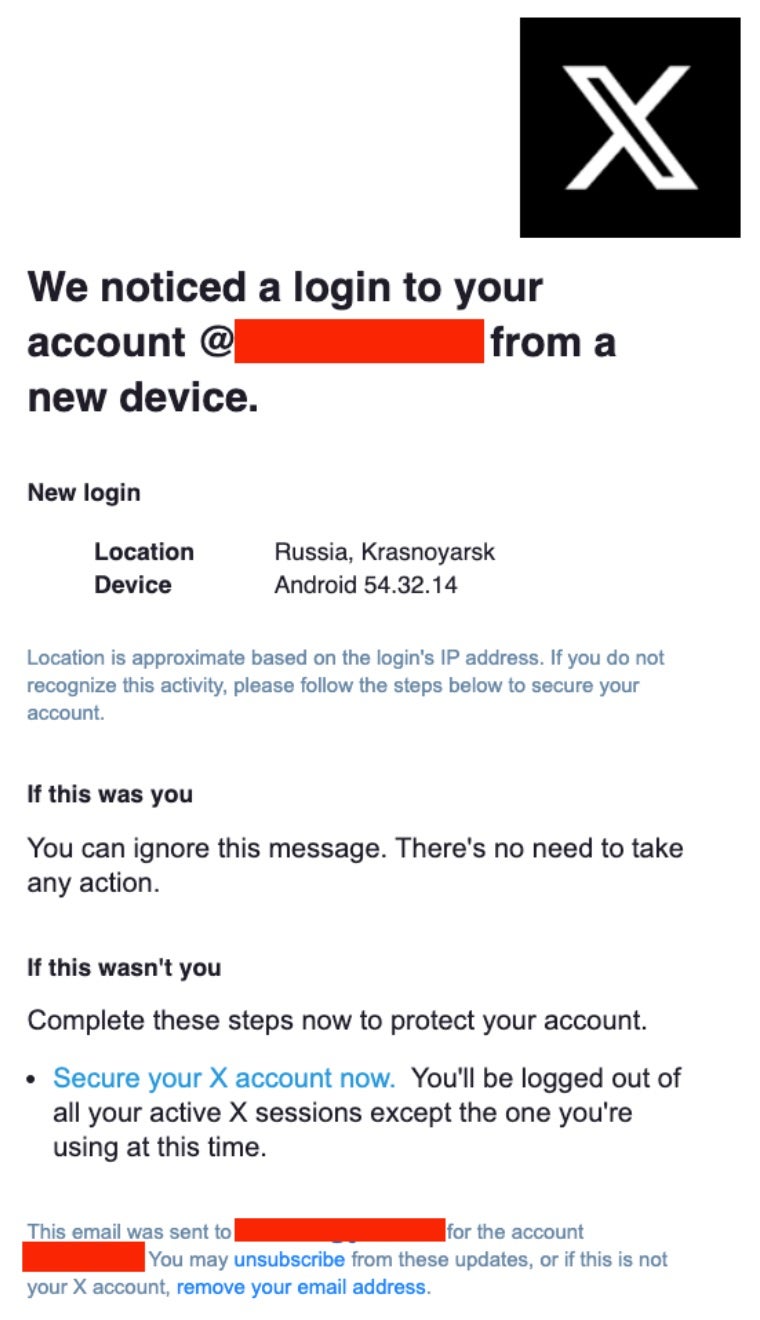
Task: Click the "Russia, Krasnoyarsk" location value
Action: (x=385, y=552)
